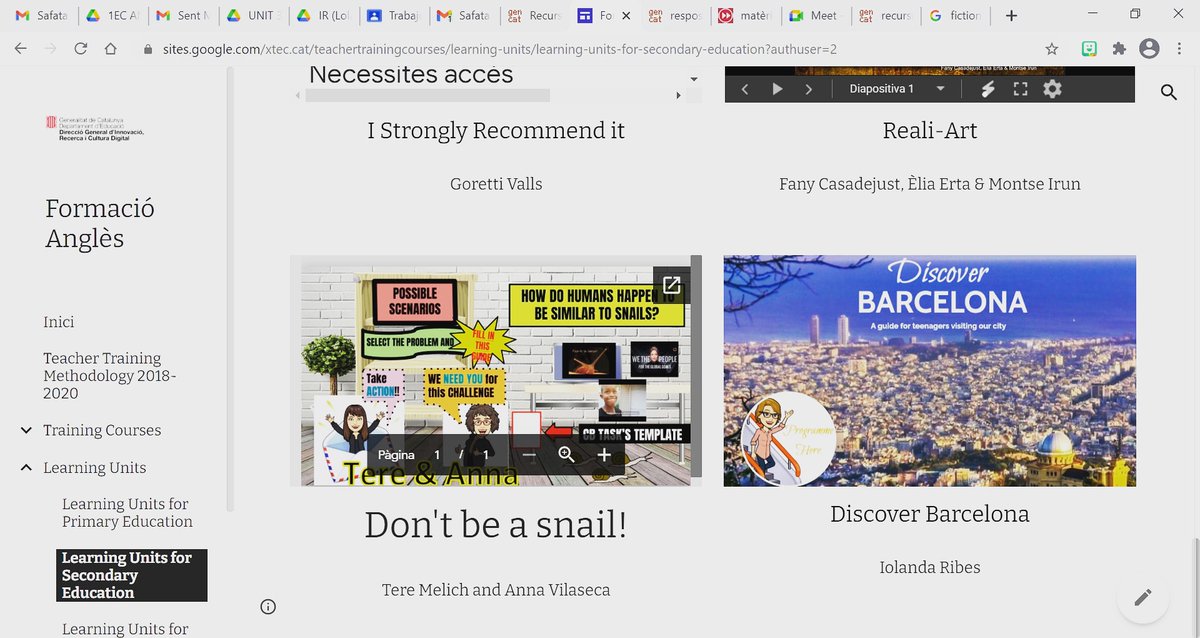
Task: Zoom in on the snail PDF preview
Action: 603,455
